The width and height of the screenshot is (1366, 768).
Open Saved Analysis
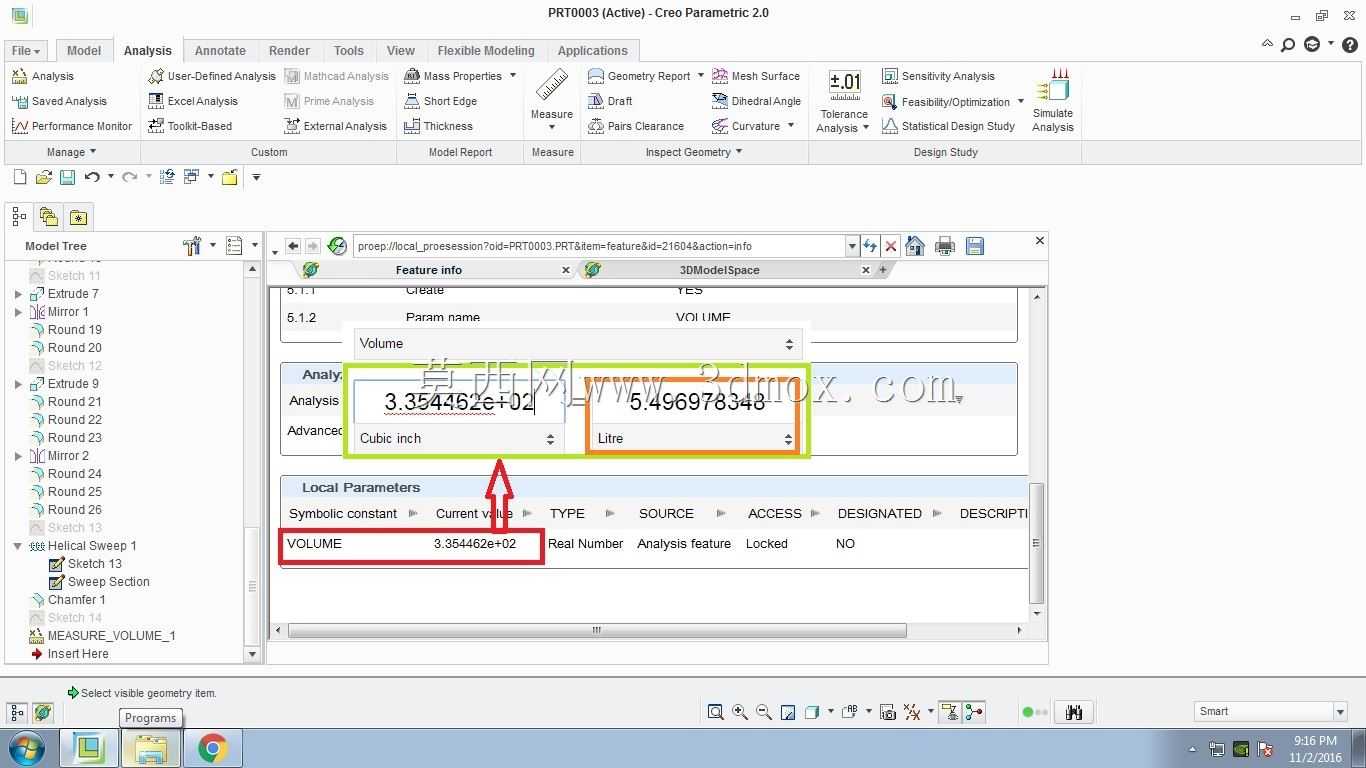[59, 101]
